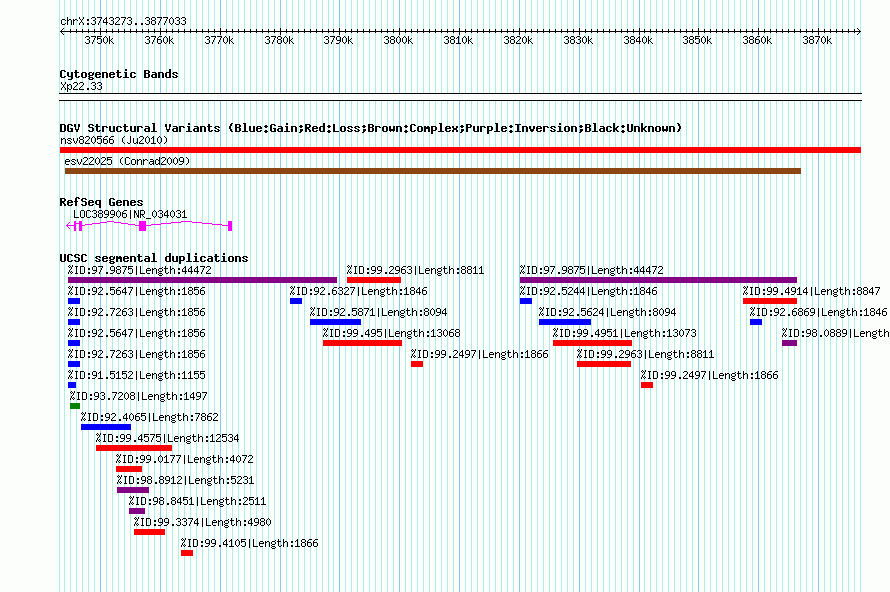Click the 3770k ruler tick label
Viewport: 890px width, 592px height.
[219, 40]
